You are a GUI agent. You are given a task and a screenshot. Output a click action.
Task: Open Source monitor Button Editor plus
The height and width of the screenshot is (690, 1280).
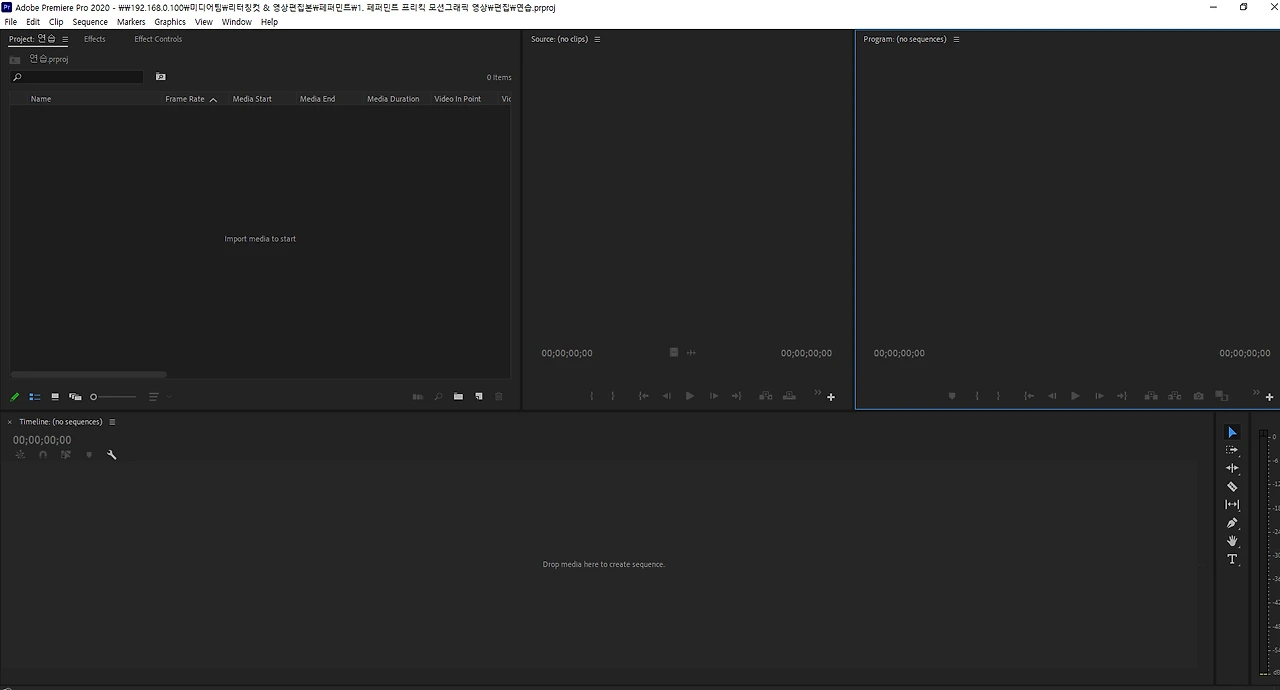pyautogui.click(x=831, y=397)
